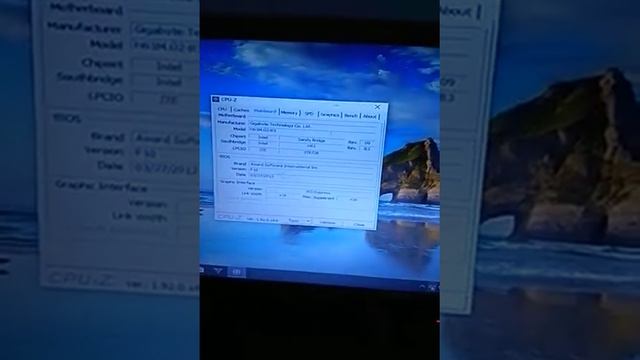Click the Graphic Interface Link Width value
Viewport: 640px width, 360px height.
coord(282,196)
